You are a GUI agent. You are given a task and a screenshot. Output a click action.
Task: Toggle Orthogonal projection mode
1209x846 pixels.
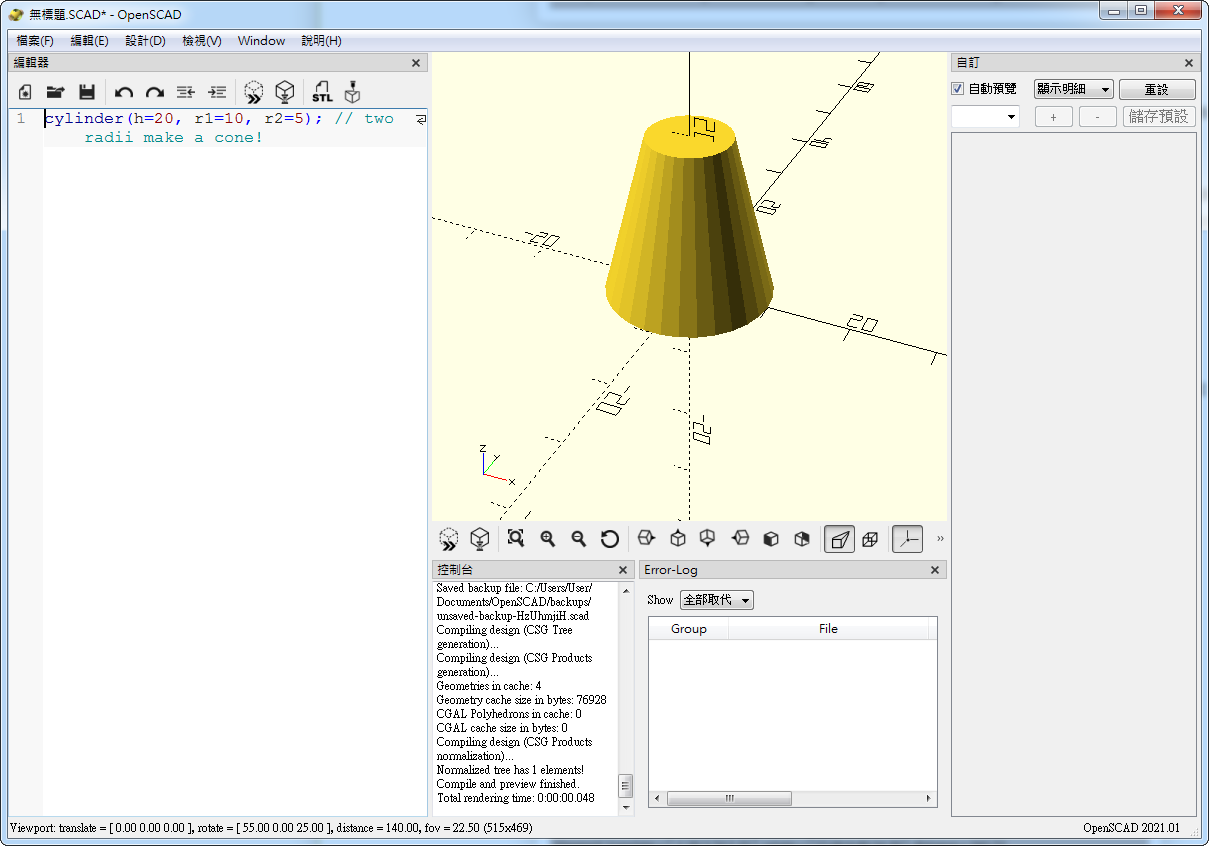pos(870,539)
